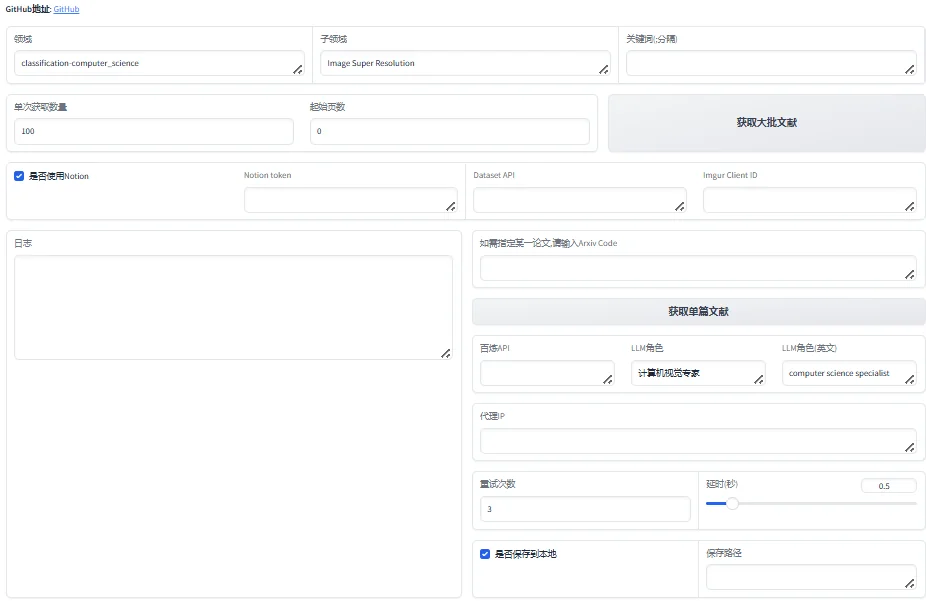
Task: Click the resize handle of 保存路径 field
Action: (x=909, y=583)
